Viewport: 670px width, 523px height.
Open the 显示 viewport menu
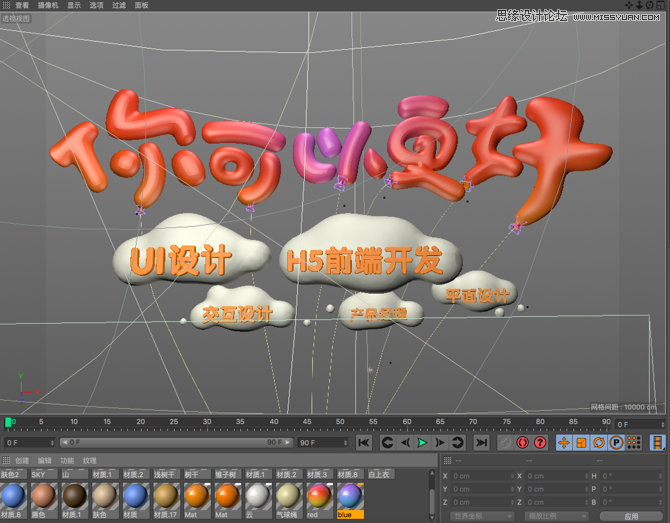click(74, 5)
